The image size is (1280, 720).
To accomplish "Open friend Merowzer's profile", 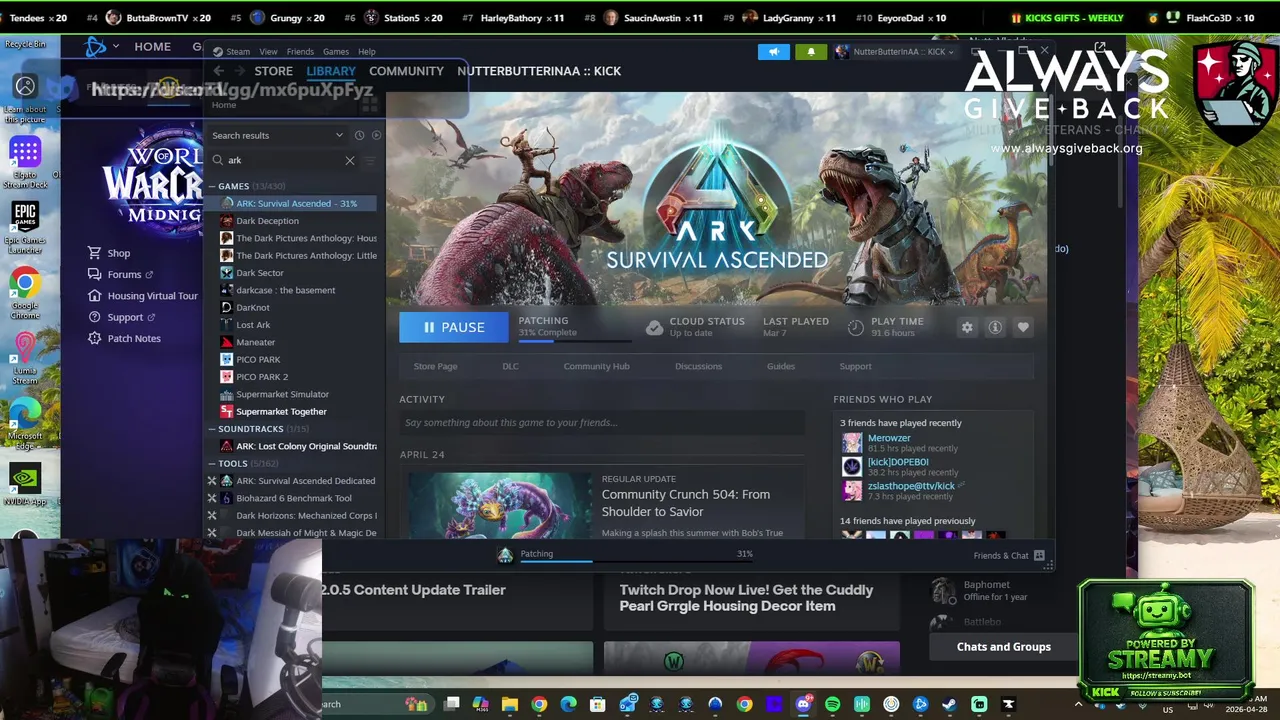I will tap(889, 438).
